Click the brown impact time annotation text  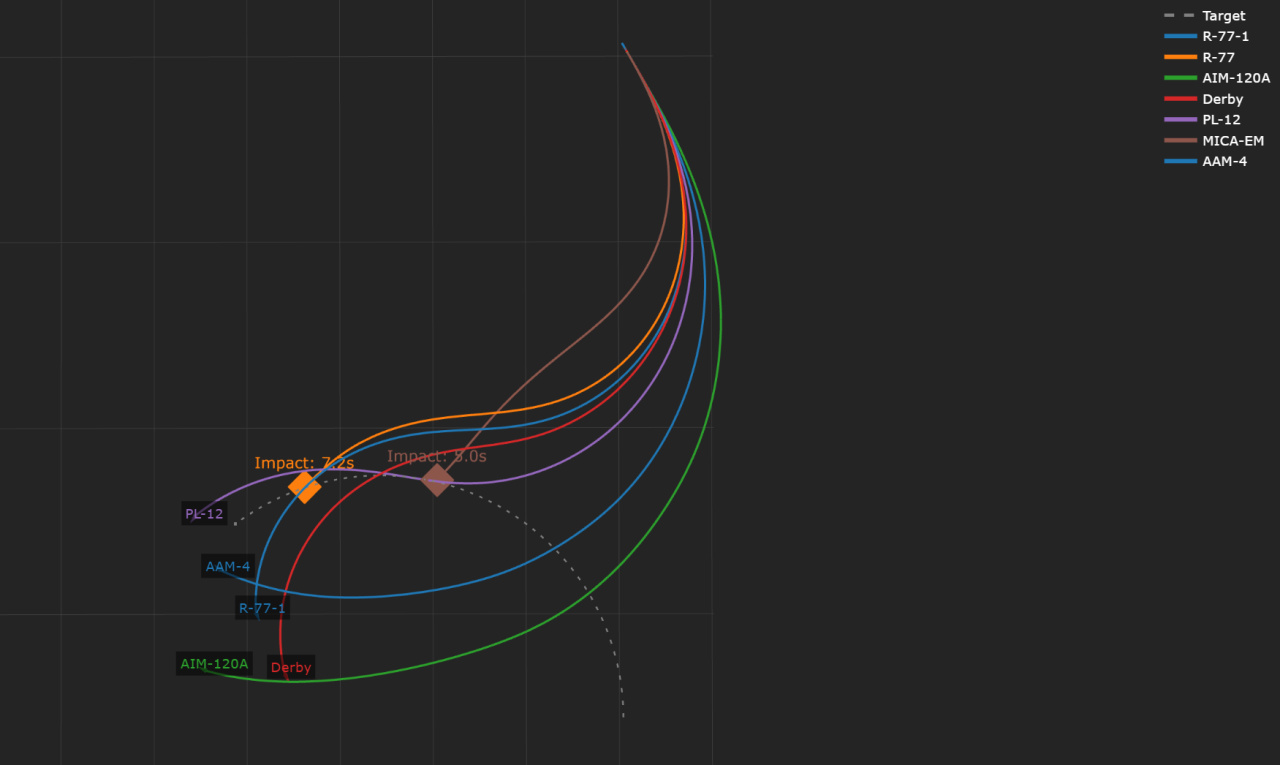437,456
